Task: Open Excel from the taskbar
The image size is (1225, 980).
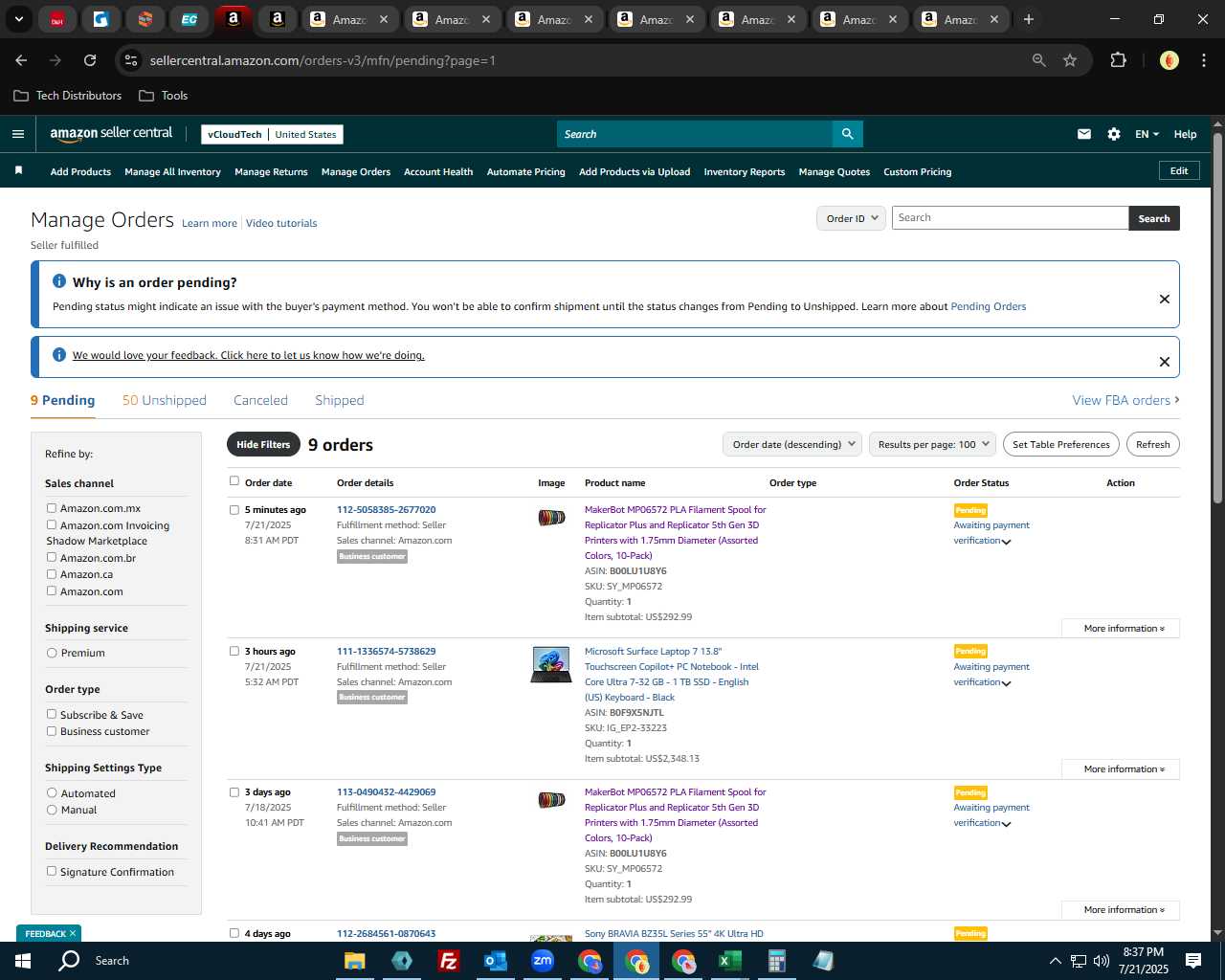Action: click(729, 961)
